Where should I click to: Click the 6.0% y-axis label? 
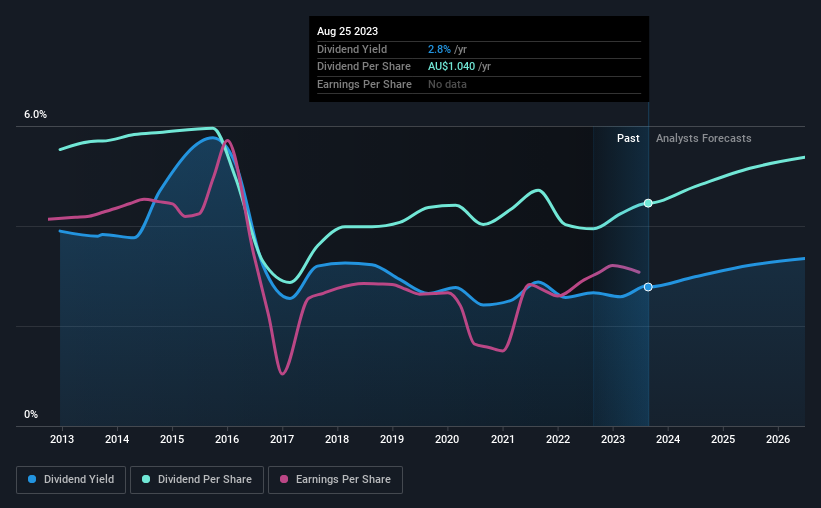(x=35, y=115)
